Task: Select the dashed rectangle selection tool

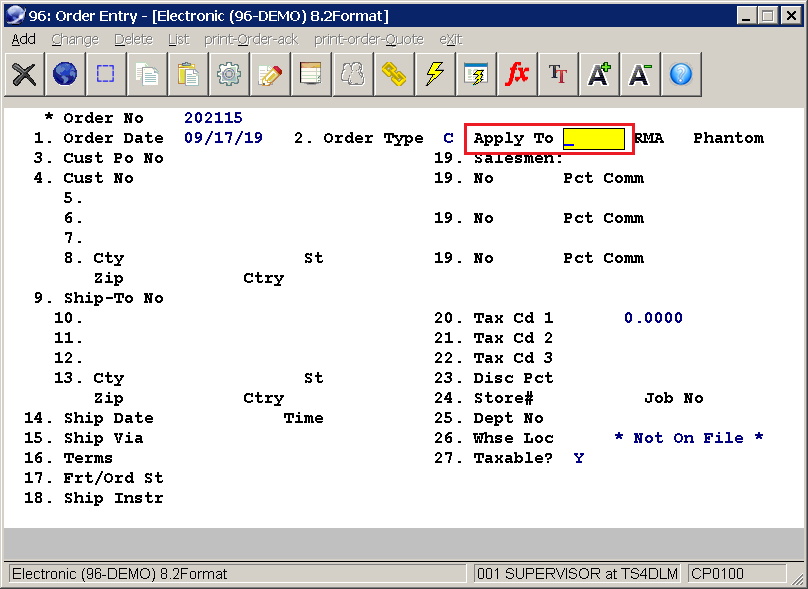Action: 106,74
